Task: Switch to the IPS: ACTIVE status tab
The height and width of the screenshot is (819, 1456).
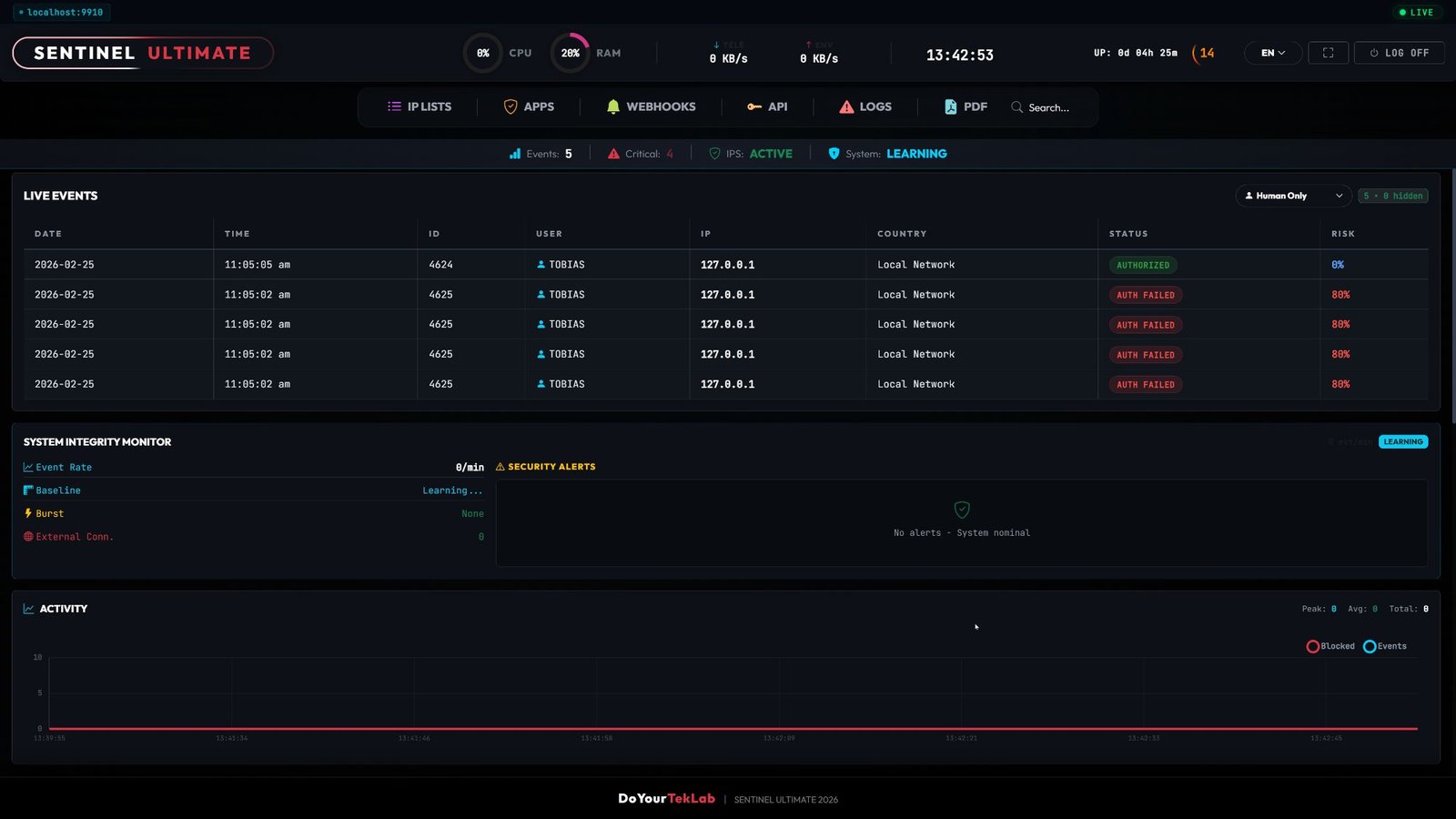Action: [750, 154]
